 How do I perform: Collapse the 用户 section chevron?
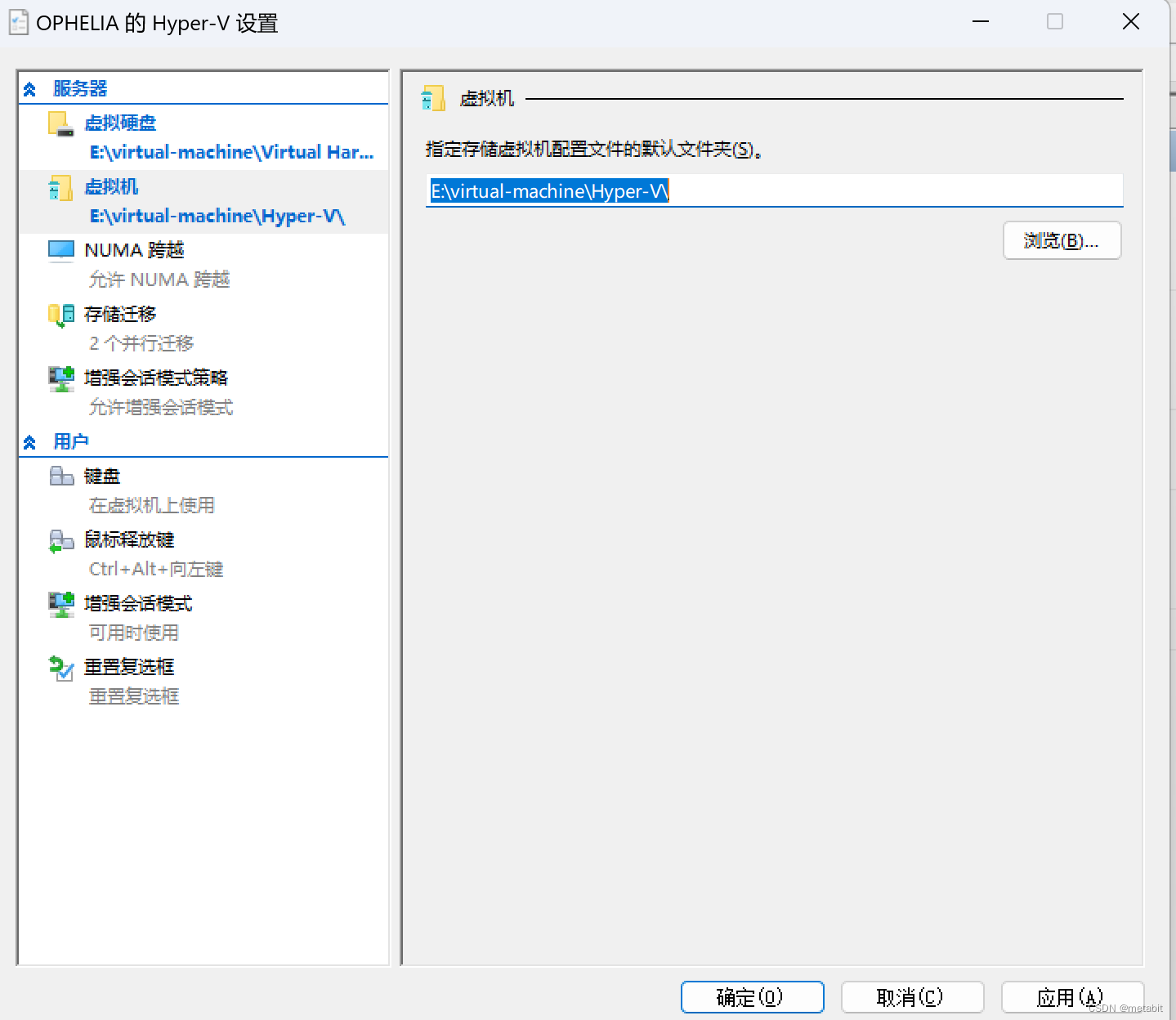click(29, 442)
